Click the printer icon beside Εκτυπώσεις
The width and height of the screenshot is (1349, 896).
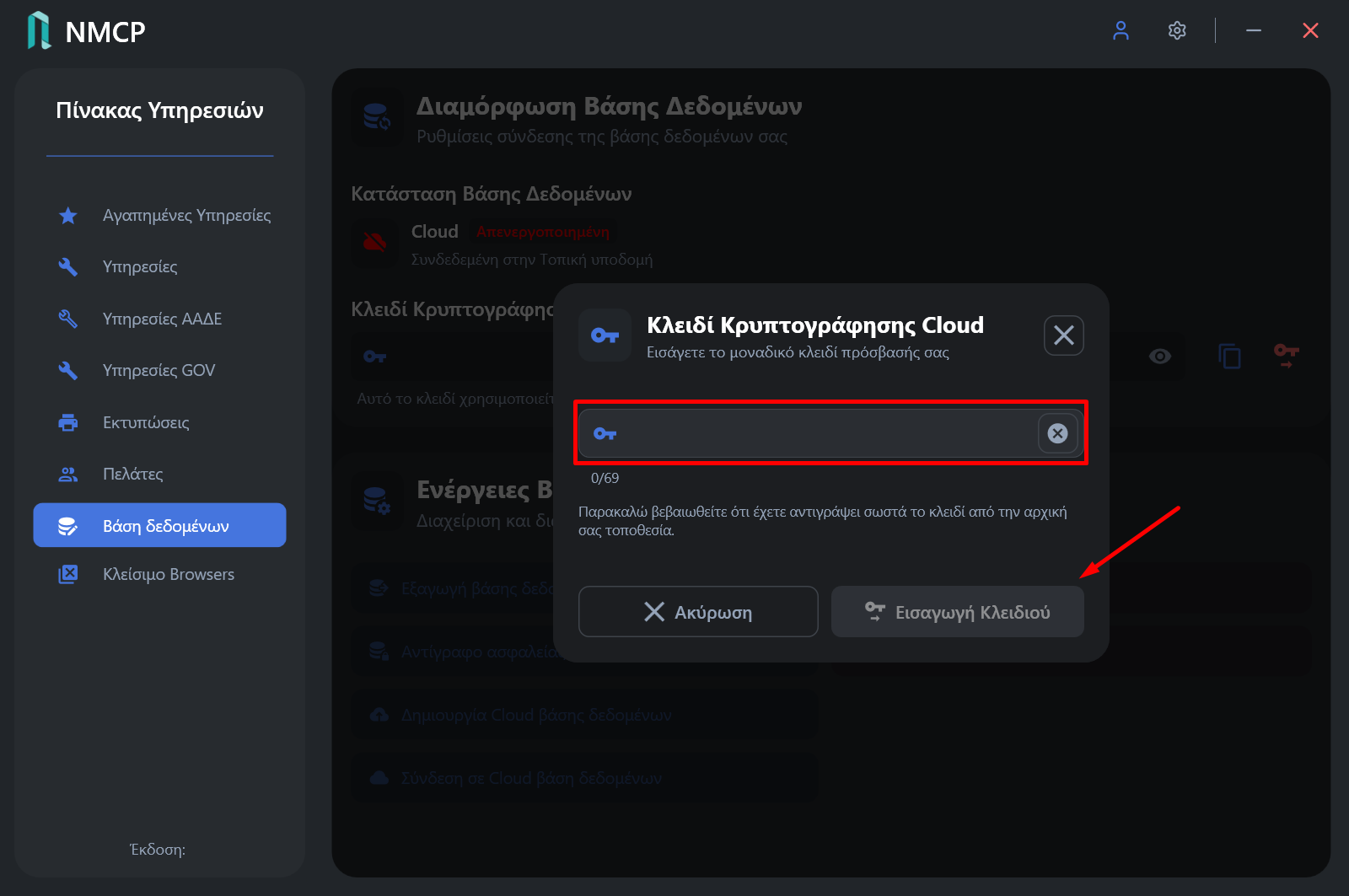click(68, 423)
